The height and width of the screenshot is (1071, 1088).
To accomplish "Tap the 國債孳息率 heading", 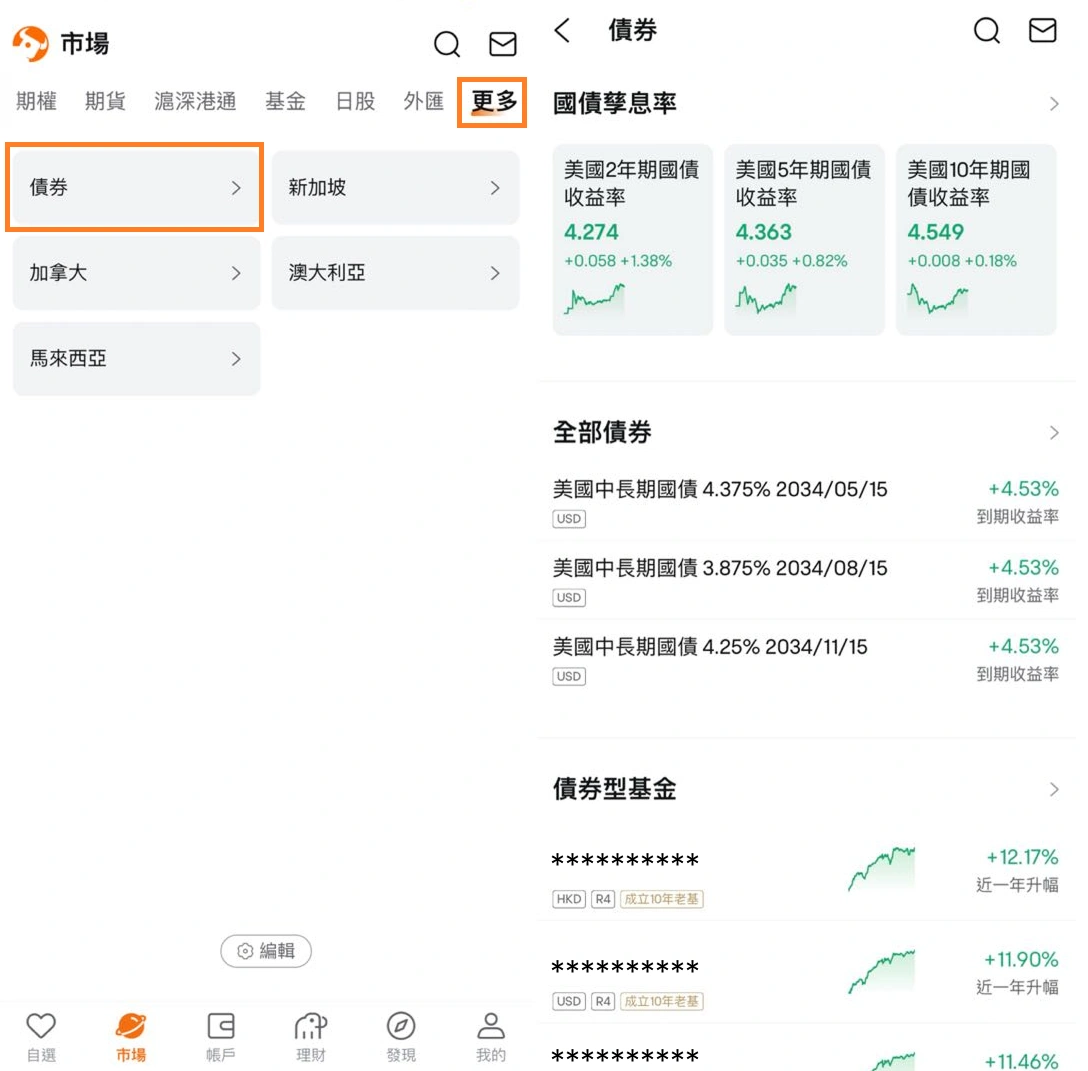I will pyautogui.click(x=614, y=103).
